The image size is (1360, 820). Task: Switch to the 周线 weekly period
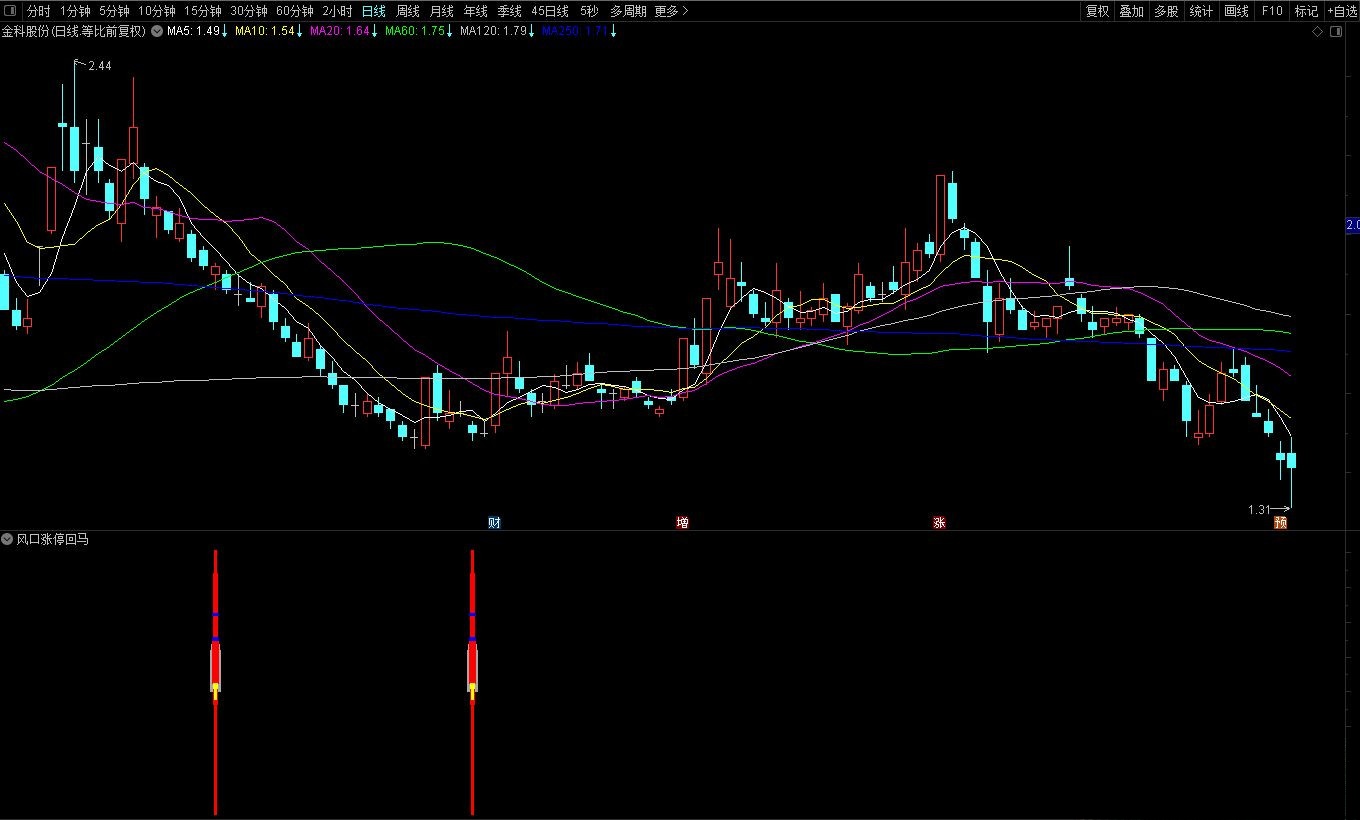click(x=407, y=11)
